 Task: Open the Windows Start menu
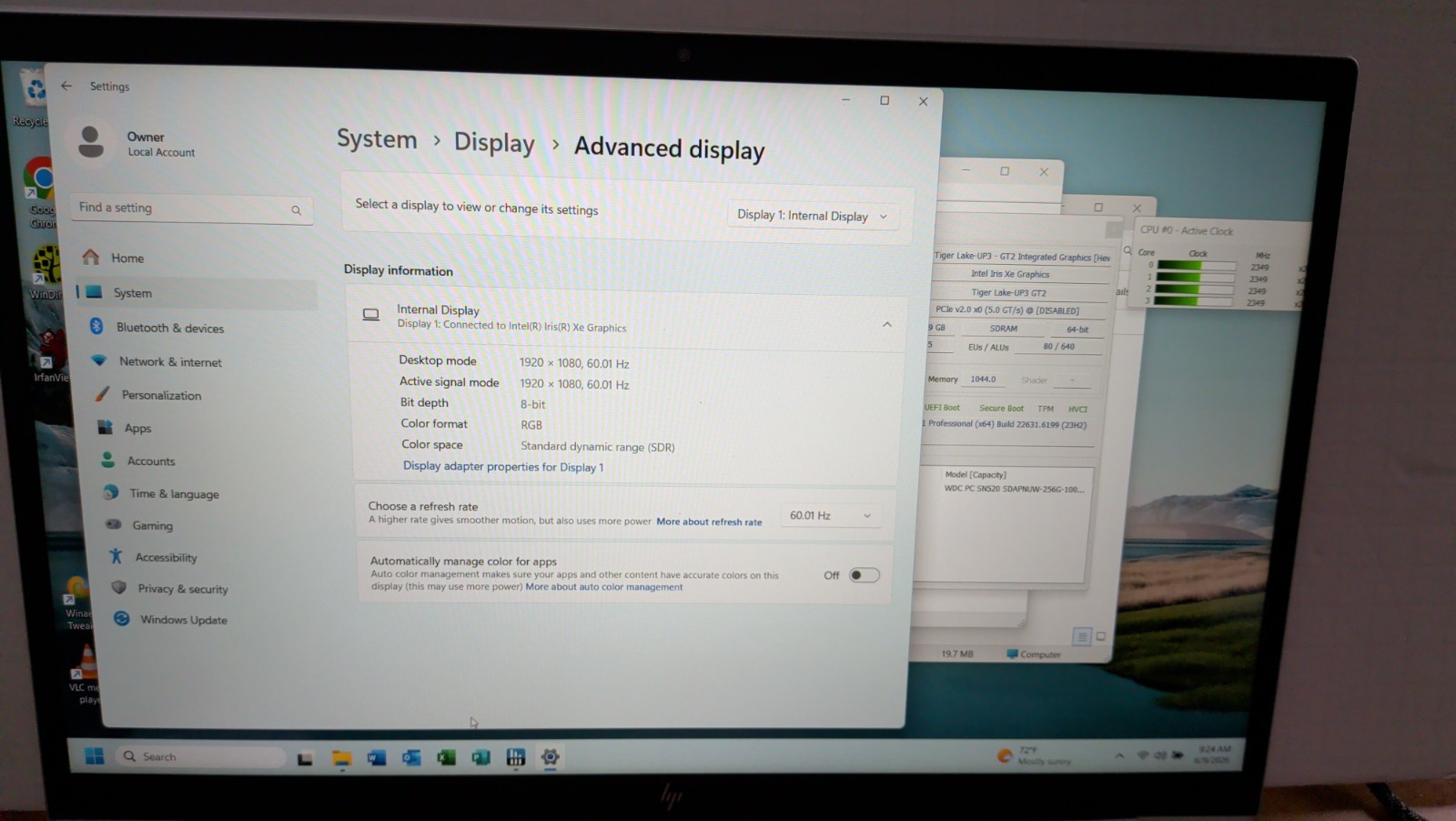95,756
